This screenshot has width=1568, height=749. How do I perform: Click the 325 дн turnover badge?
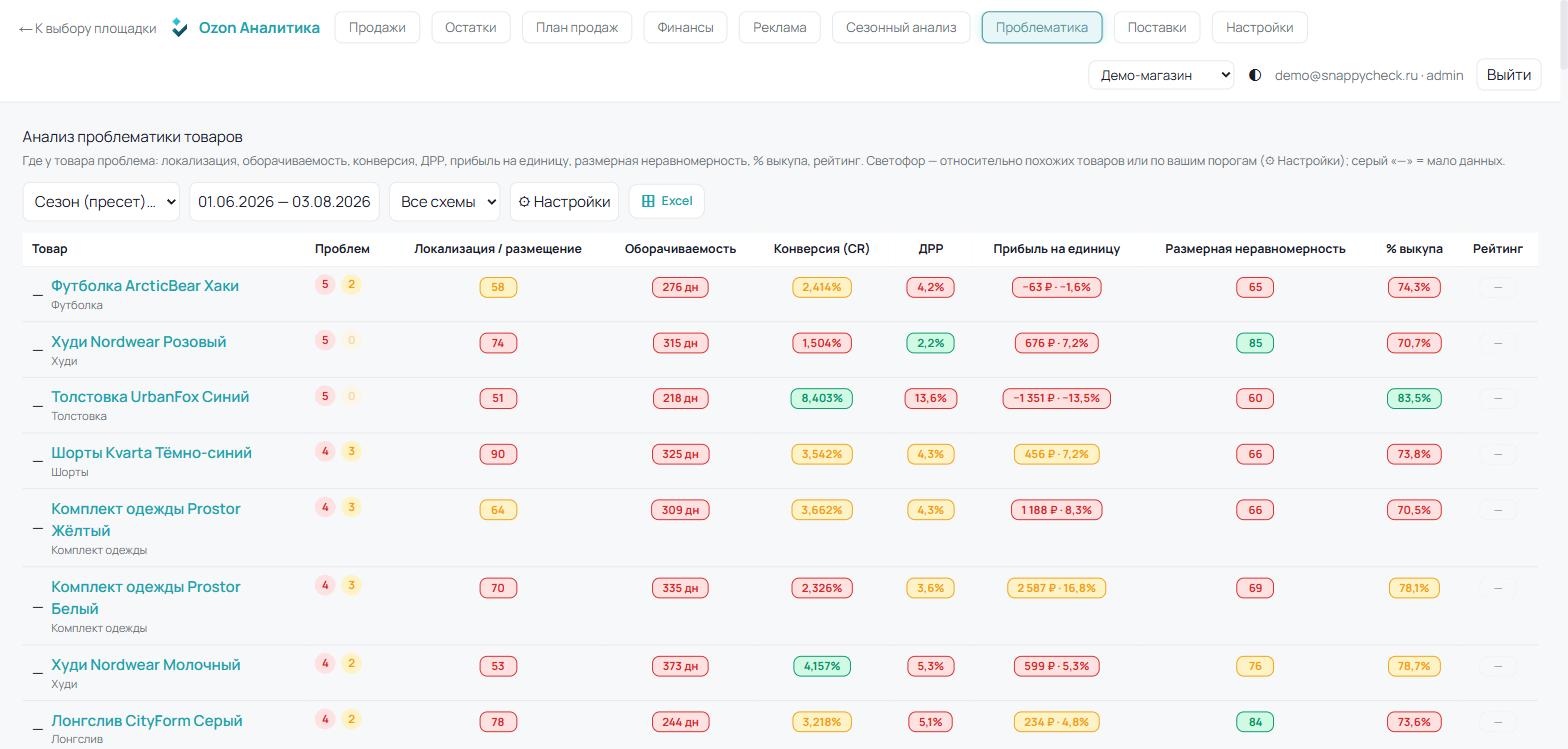point(680,454)
